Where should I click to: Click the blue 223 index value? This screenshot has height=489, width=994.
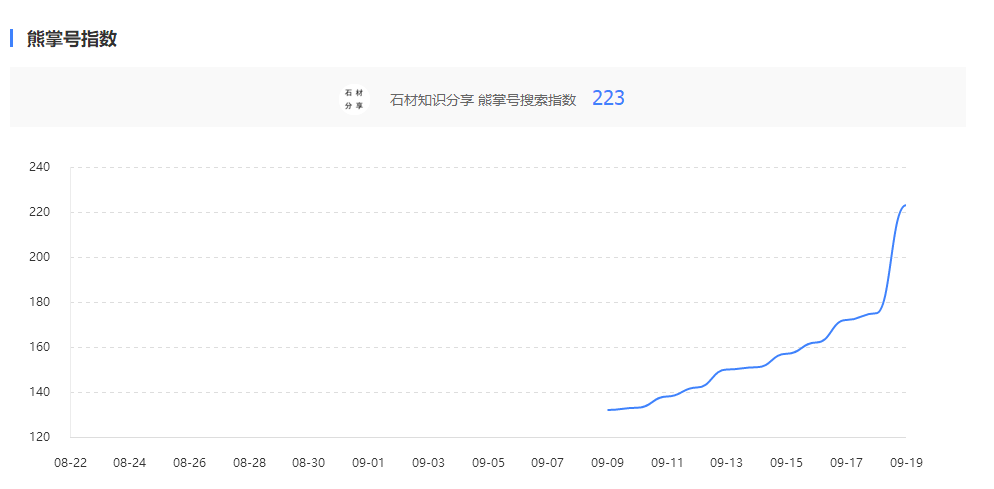[608, 98]
